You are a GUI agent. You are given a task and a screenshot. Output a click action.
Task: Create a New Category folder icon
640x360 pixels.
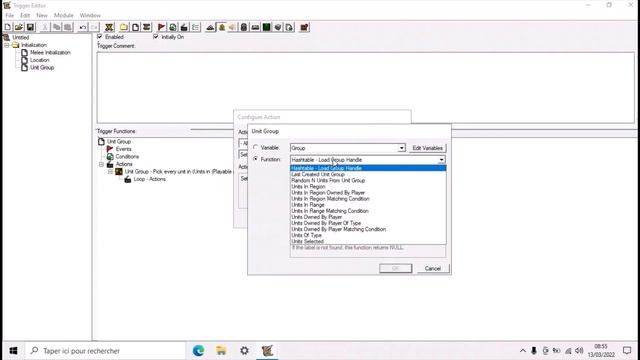tap(124, 27)
